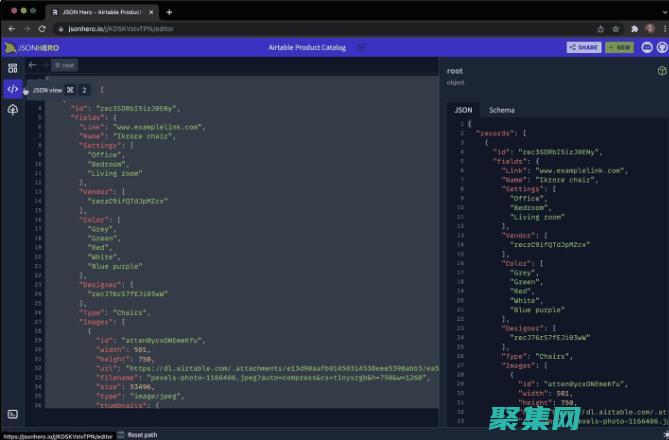Click the cloud upload icon in sidebar
This screenshot has width=669, height=440.
[12, 110]
